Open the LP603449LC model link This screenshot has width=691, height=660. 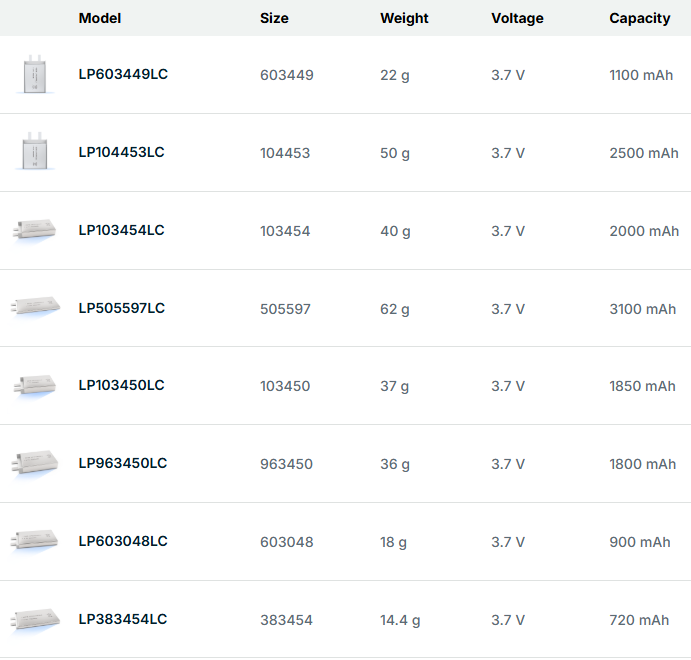coord(123,74)
